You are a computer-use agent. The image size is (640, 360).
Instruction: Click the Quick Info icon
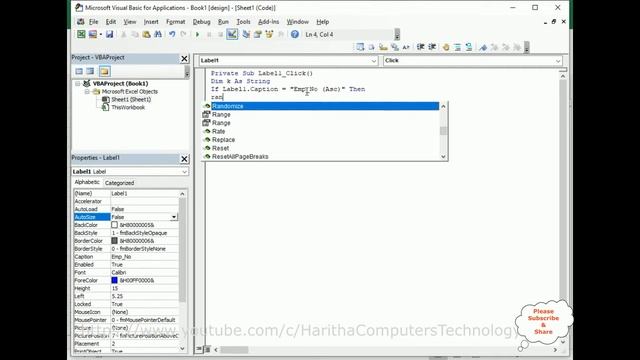pyautogui.click(x=383, y=47)
